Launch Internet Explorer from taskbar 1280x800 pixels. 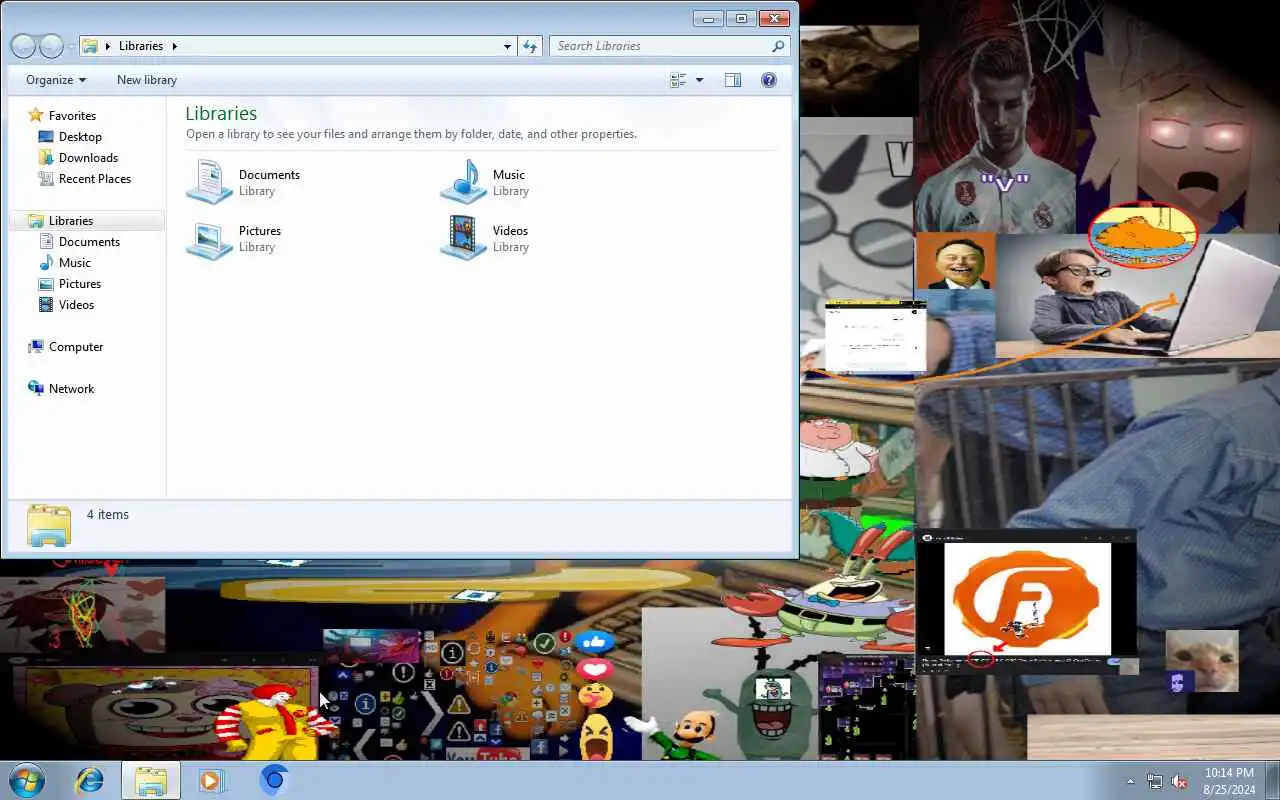pyautogui.click(x=90, y=780)
